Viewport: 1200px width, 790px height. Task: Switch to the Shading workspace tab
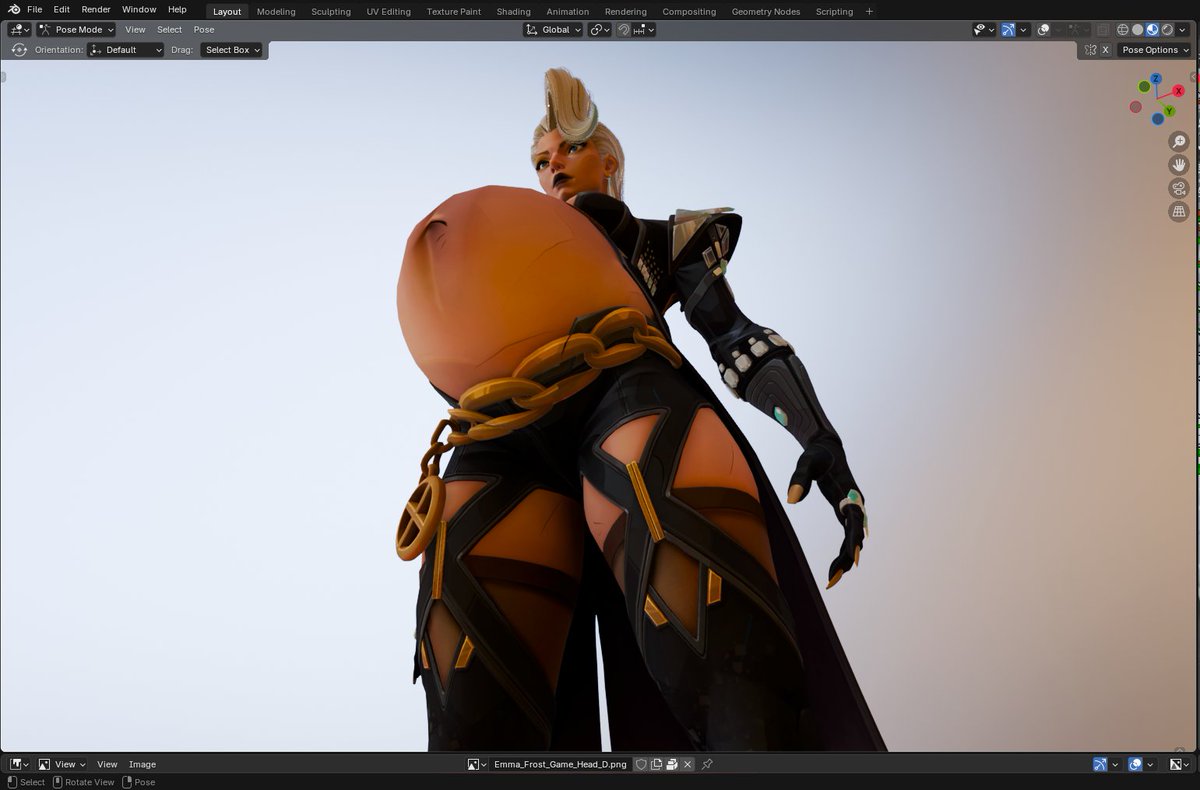514,12
